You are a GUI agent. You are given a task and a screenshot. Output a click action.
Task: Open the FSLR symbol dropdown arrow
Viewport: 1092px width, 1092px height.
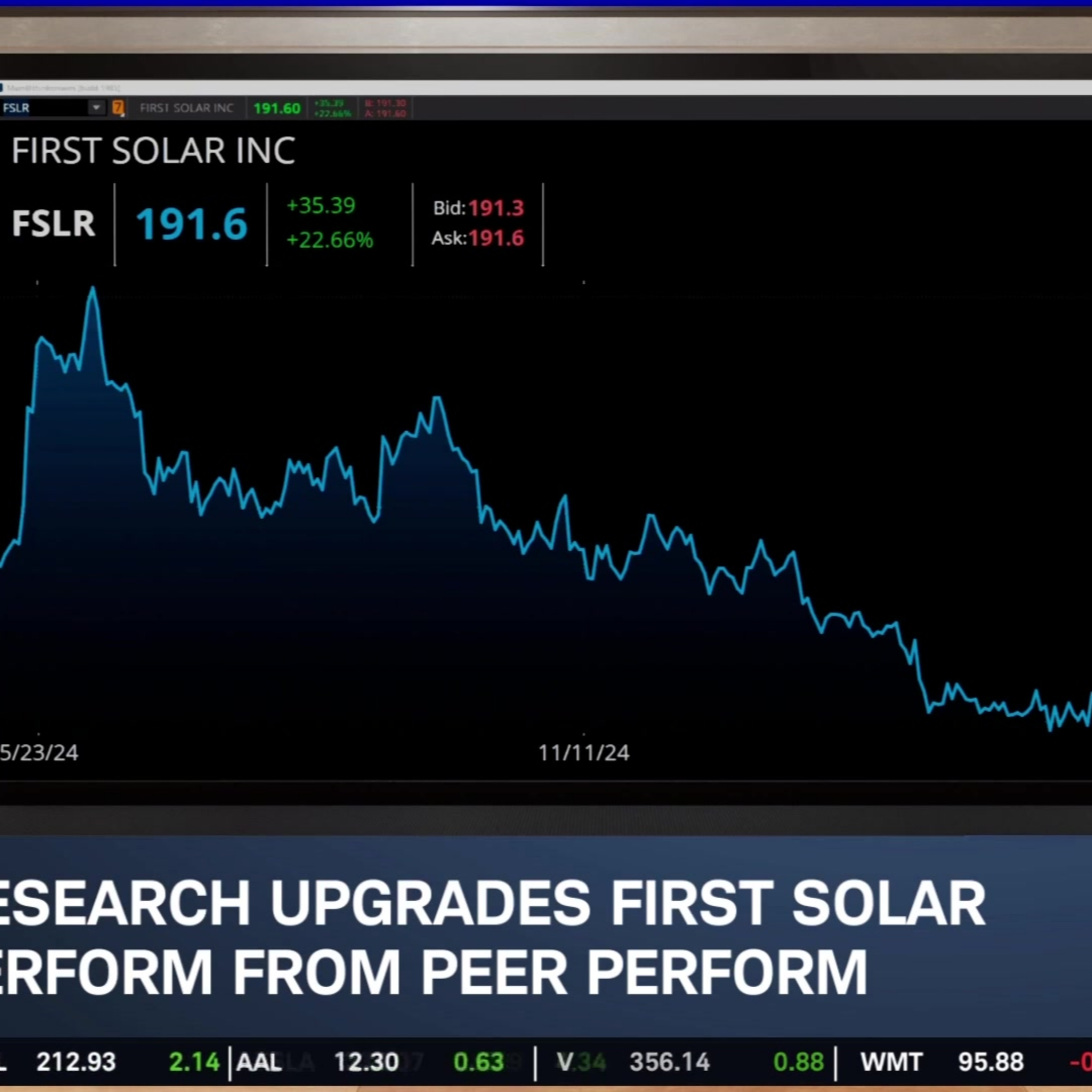coord(97,107)
